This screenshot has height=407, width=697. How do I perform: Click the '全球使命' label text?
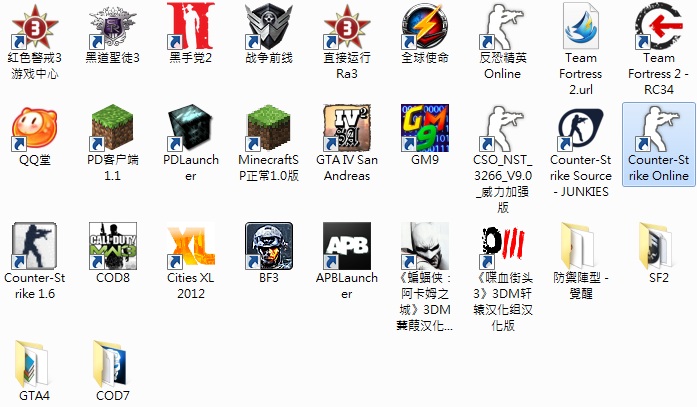pos(425,58)
